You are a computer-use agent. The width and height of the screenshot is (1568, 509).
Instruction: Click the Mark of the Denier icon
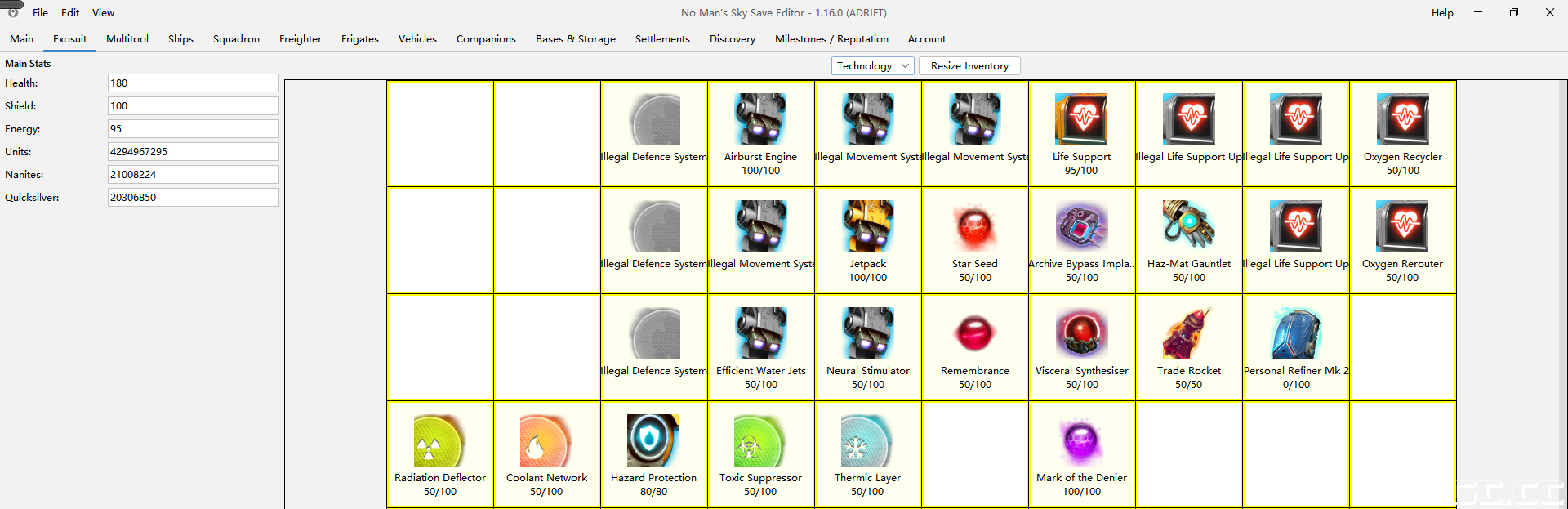pos(1081,440)
